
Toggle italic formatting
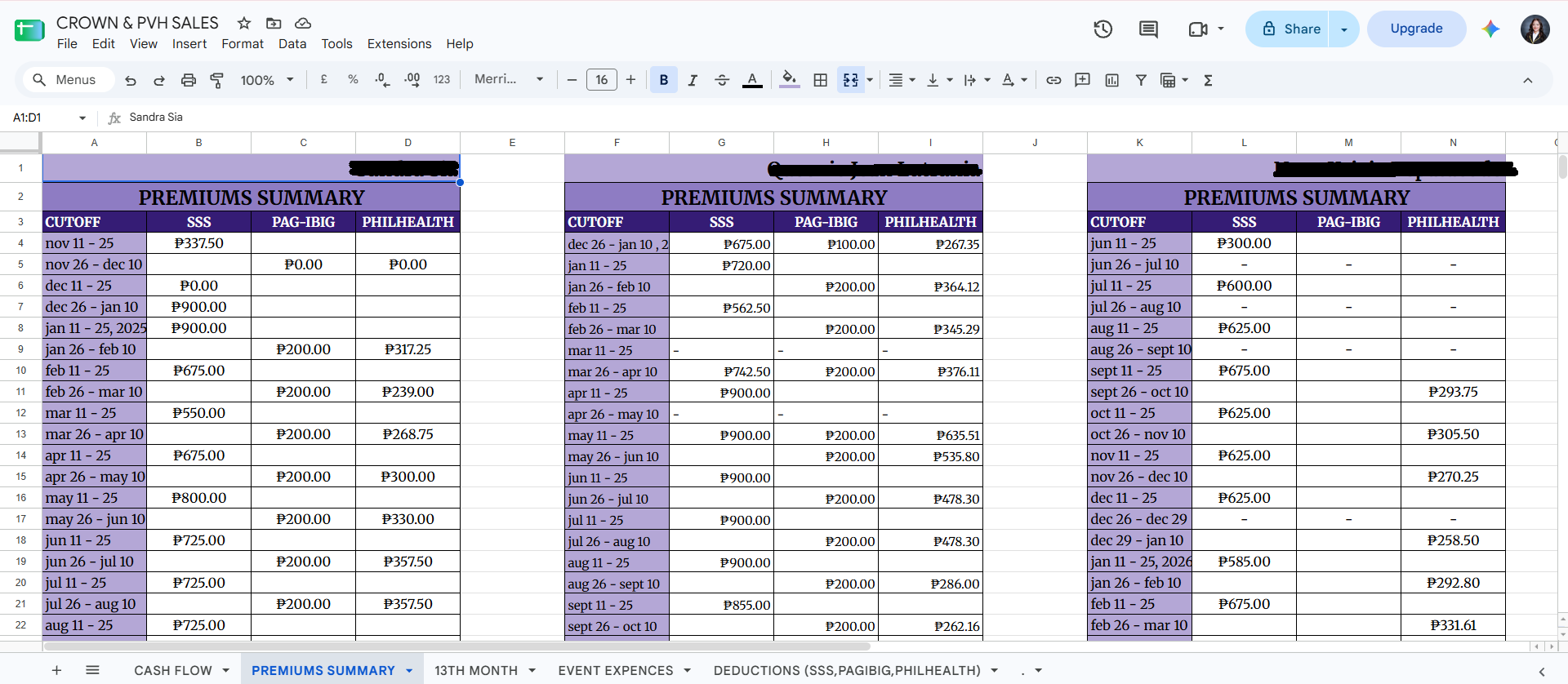tap(693, 80)
